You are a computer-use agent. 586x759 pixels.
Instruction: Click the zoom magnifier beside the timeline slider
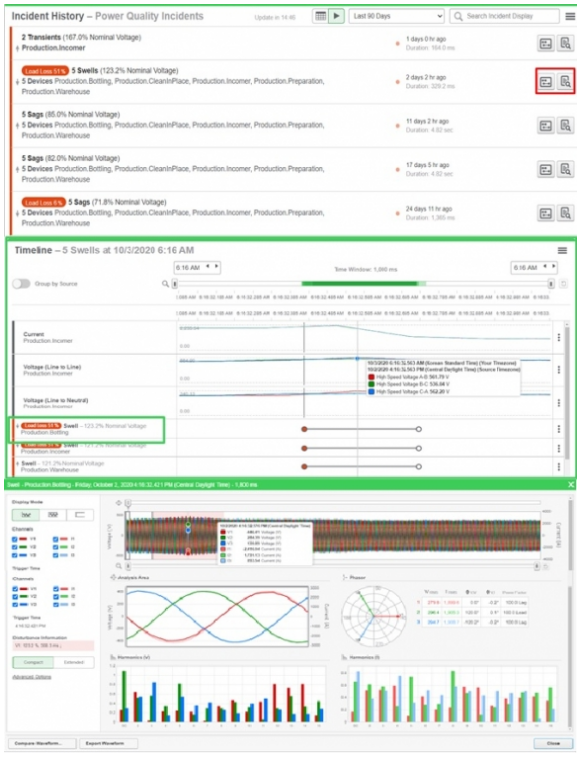(x=165, y=284)
